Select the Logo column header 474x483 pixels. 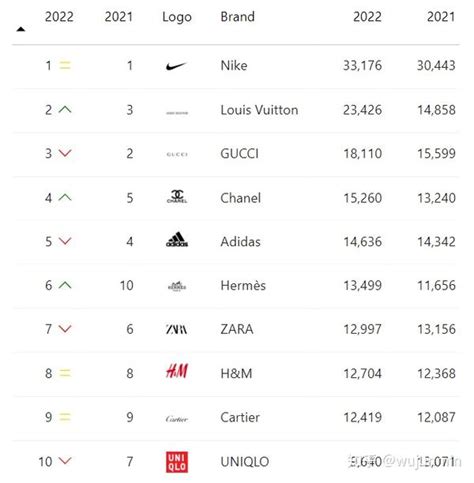tap(177, 17)
